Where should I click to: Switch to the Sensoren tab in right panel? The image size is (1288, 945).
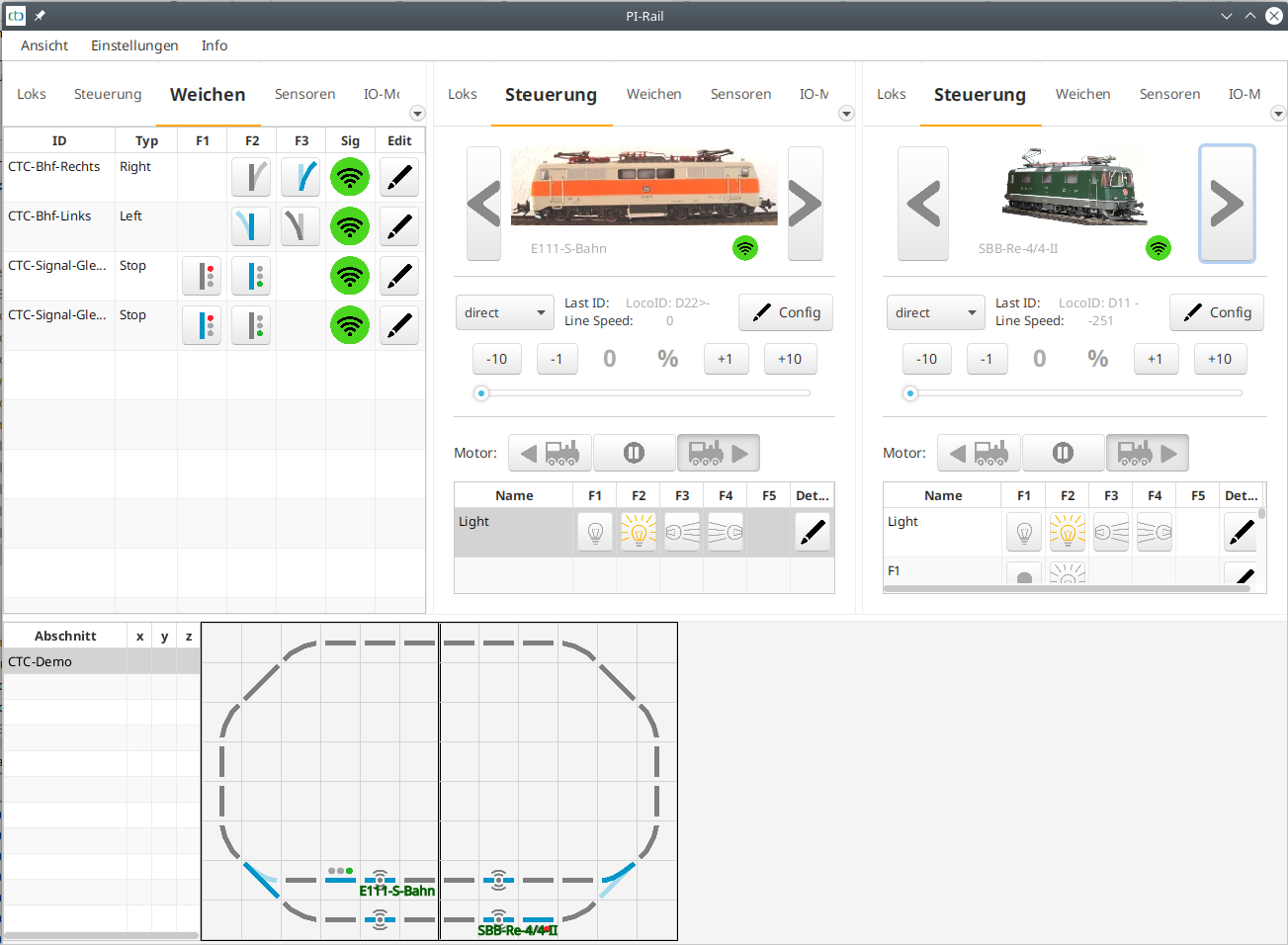tap(1169, 94)
